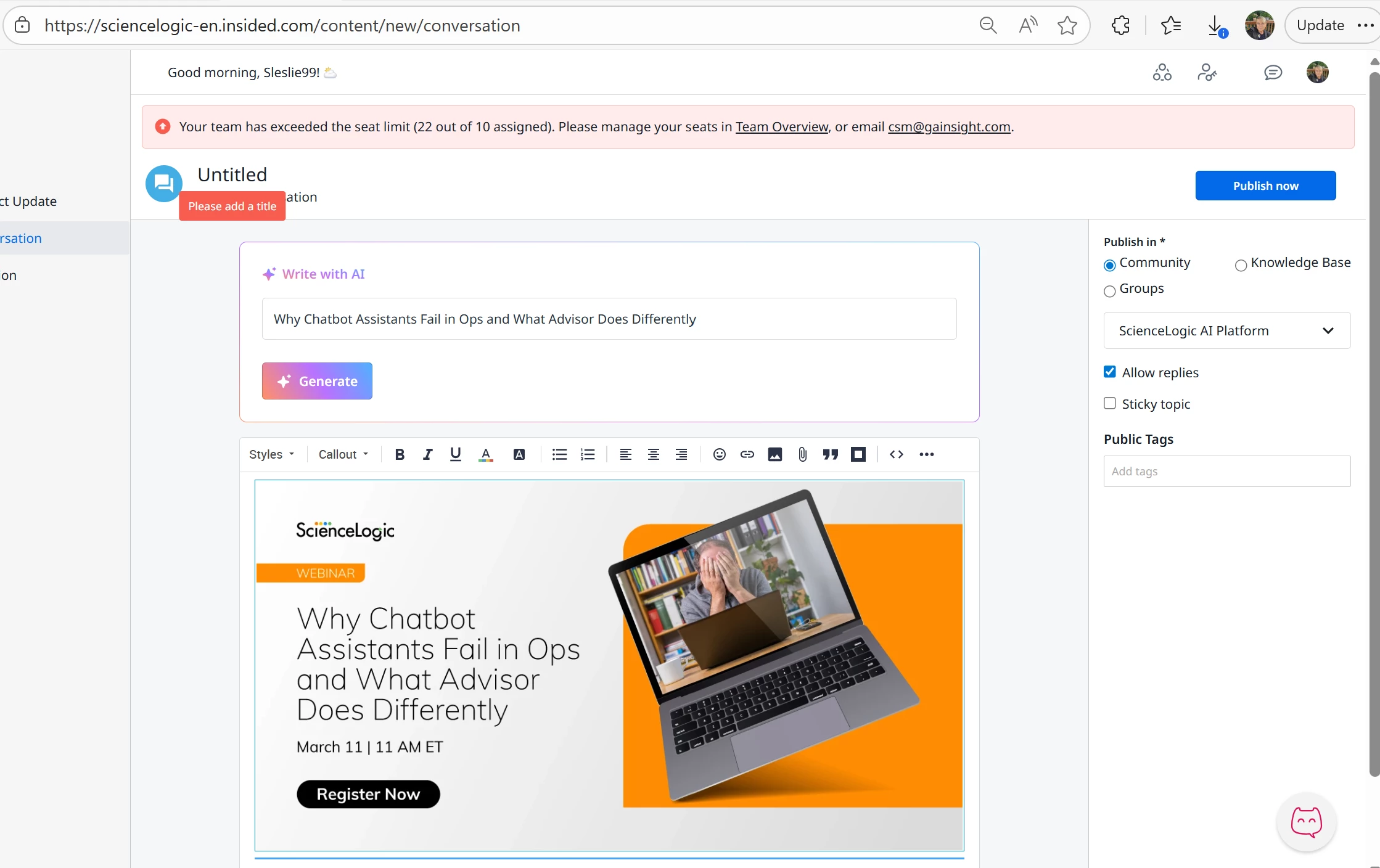
Task: Click the Publish now button
Action: click(1265, 186)
